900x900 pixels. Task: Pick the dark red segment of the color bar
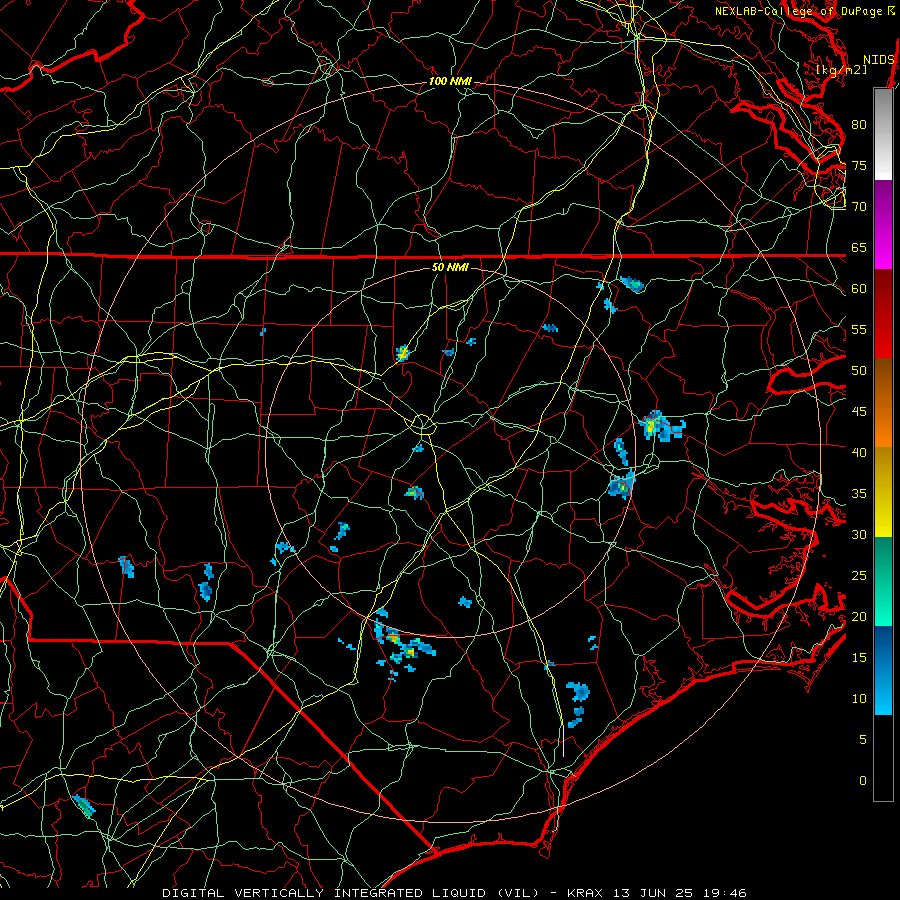coord(883,314)
